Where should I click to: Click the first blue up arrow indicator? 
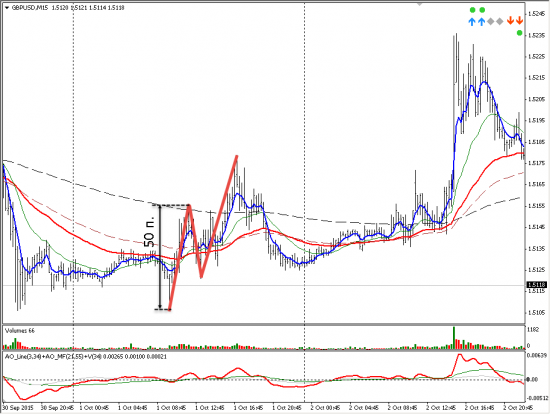coord(472,22)
